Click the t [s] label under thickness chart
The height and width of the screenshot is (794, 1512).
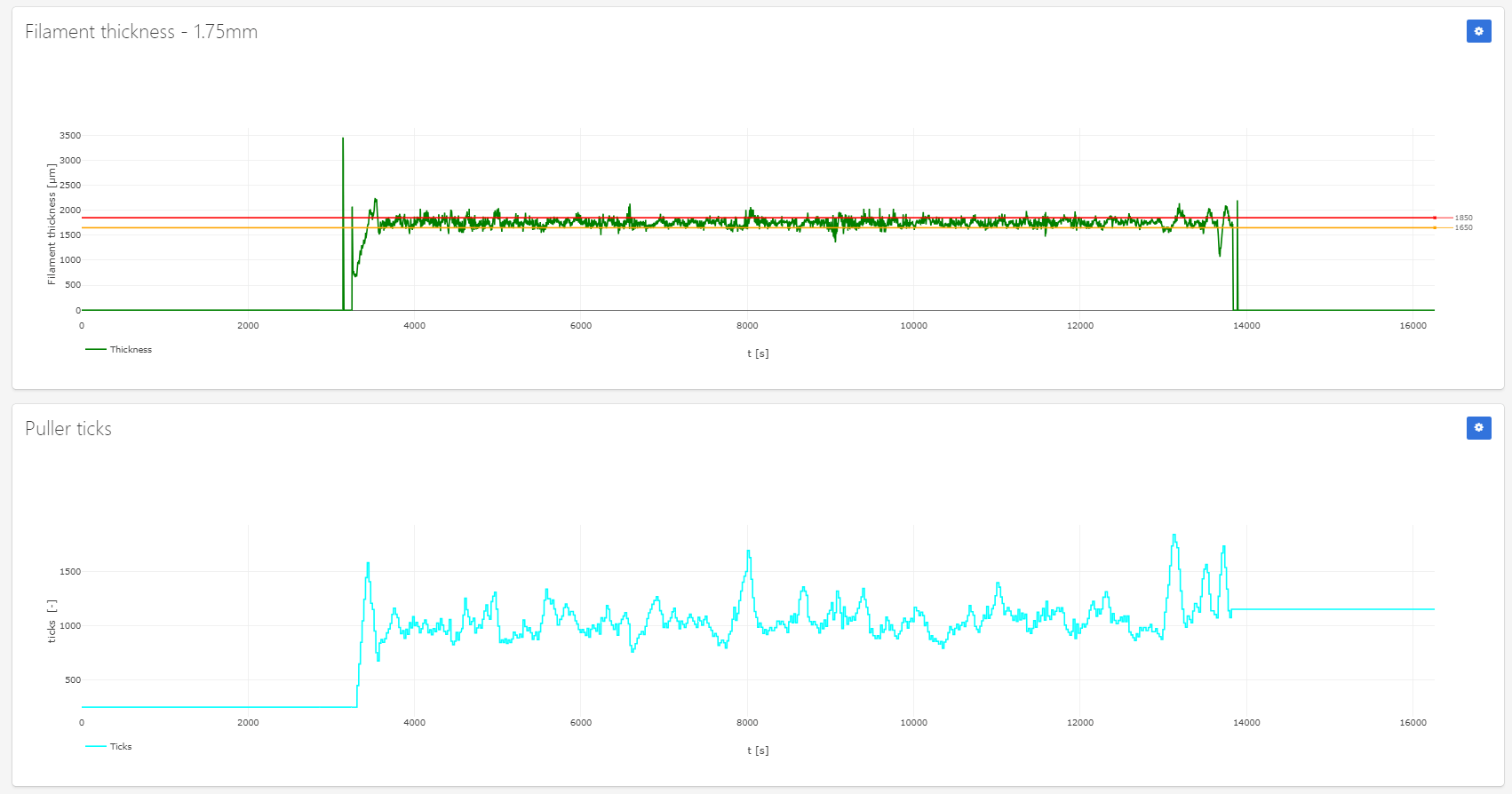point(758,353)
